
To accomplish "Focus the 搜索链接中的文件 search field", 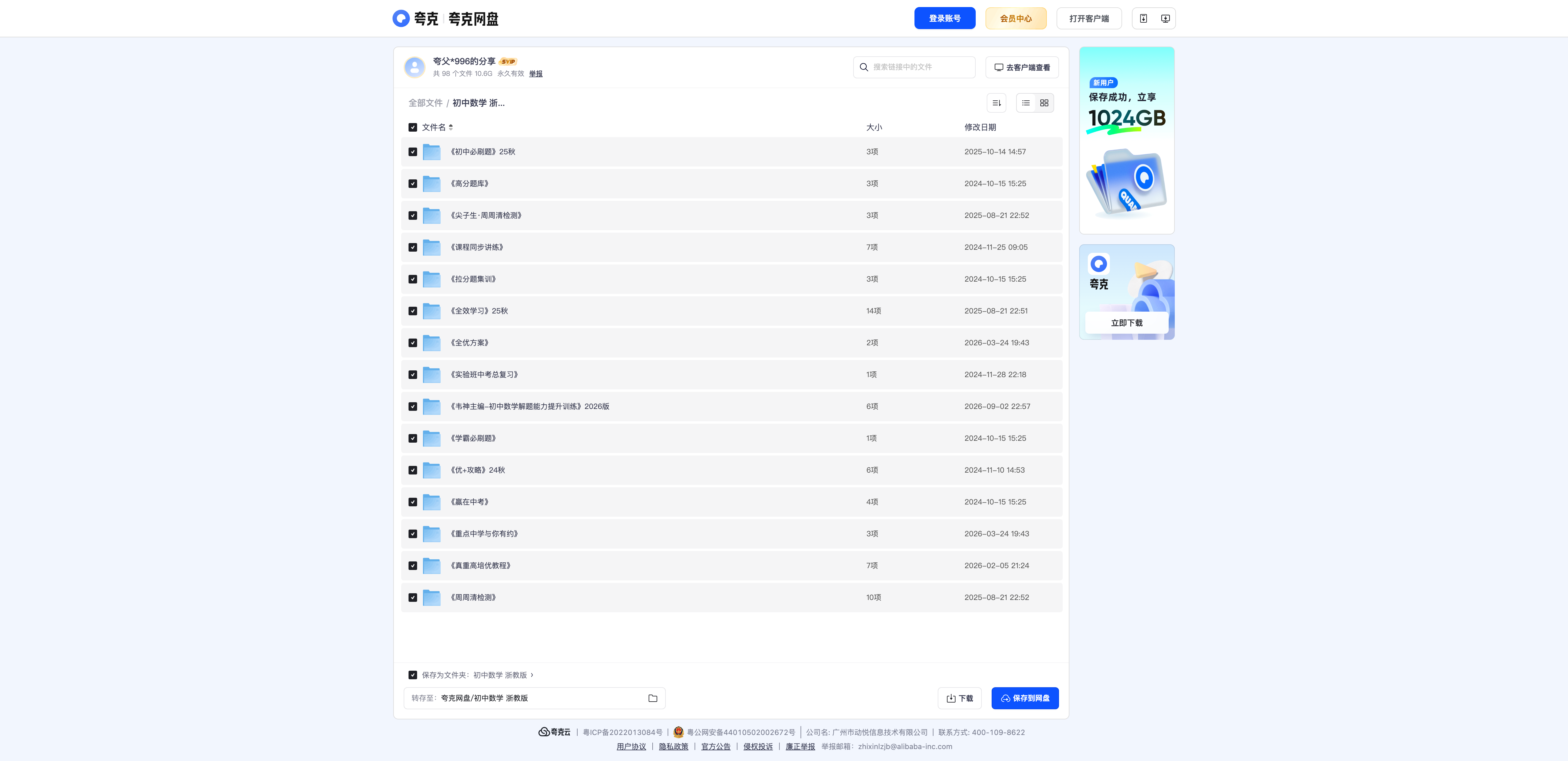I will pyautogui.click(x=914, y=67).
